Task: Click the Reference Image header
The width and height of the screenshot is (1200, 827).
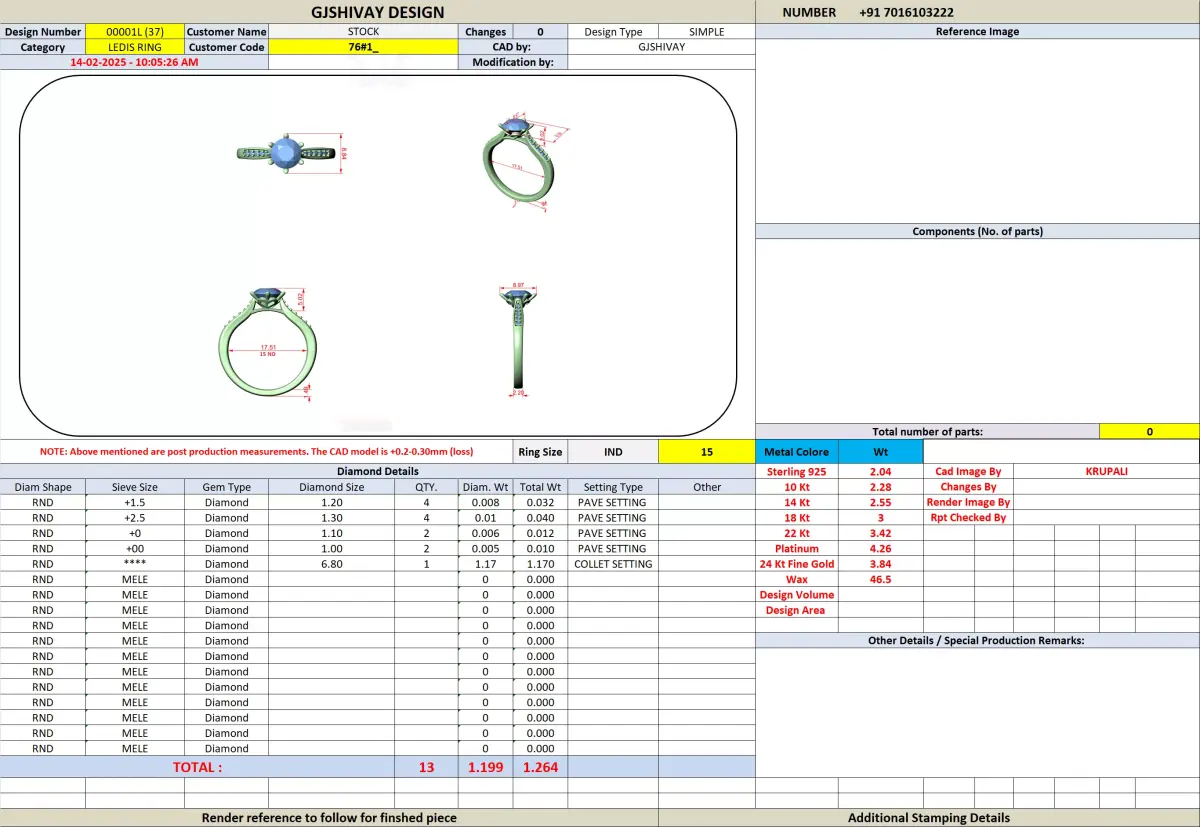Action: coord(977,32)
